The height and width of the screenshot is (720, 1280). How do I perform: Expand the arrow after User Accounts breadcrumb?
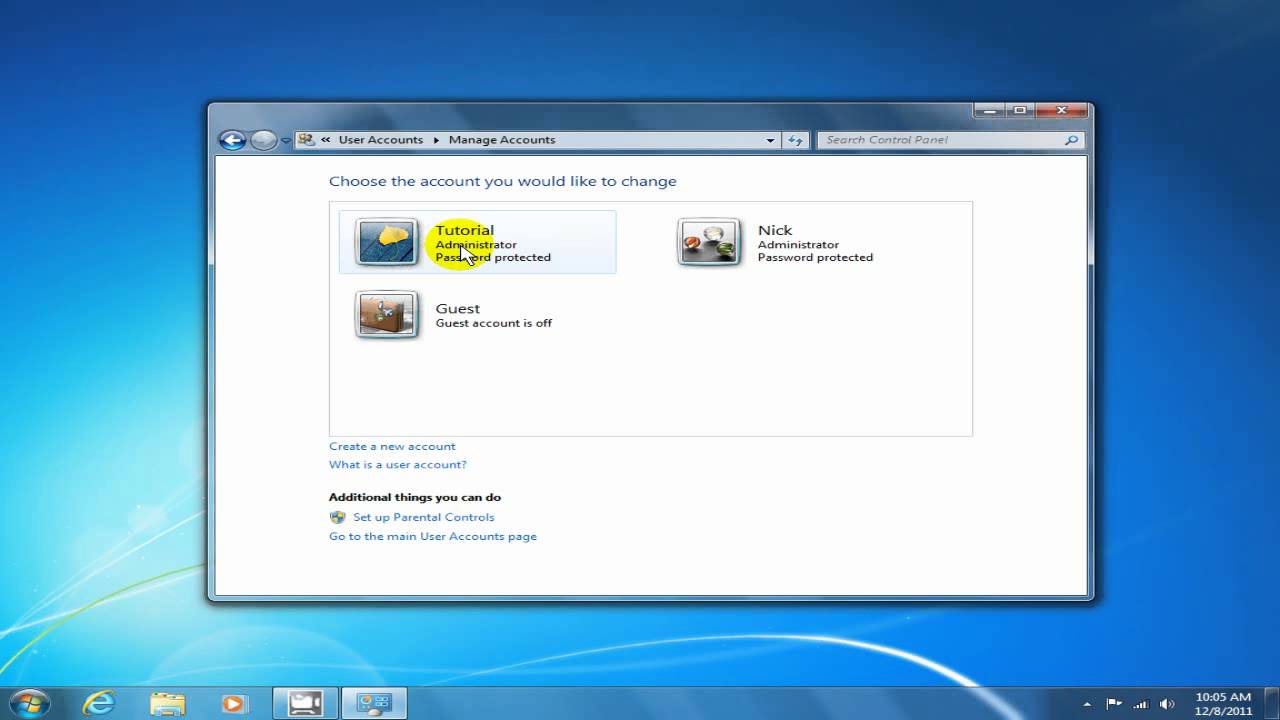coord(436,140)
